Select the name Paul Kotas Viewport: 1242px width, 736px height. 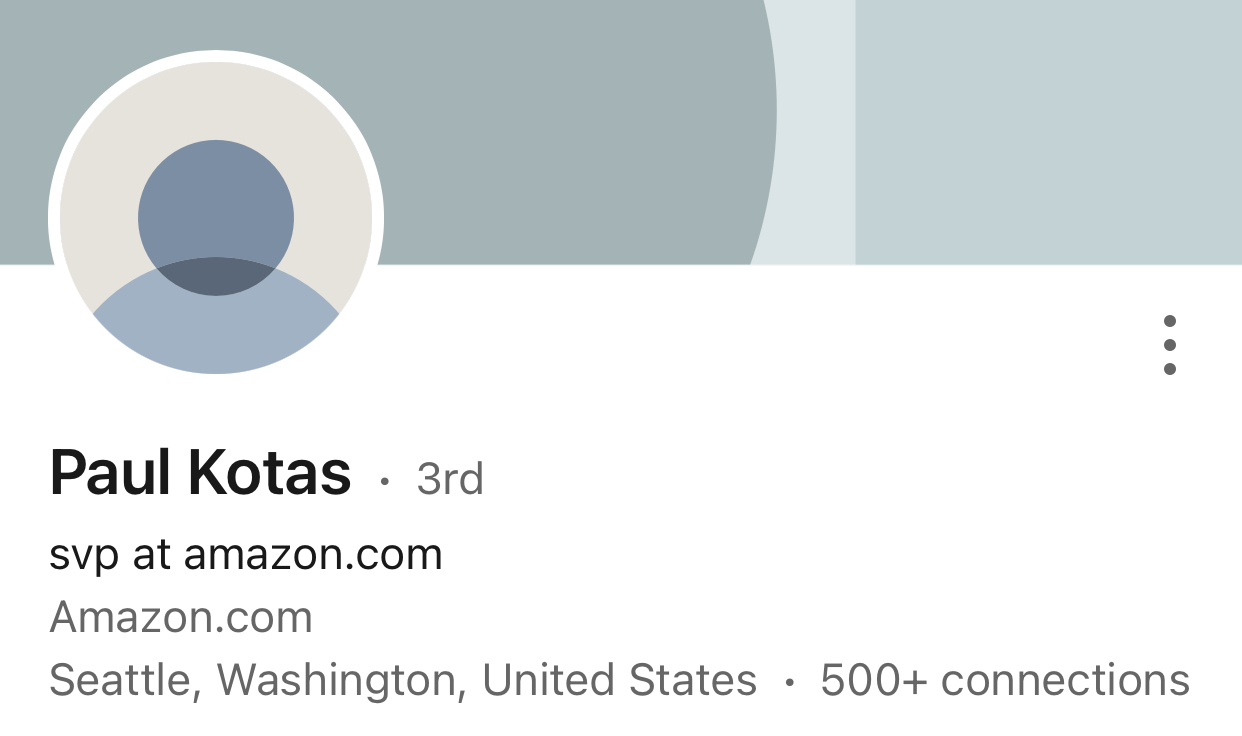click(x=200, y=473)
